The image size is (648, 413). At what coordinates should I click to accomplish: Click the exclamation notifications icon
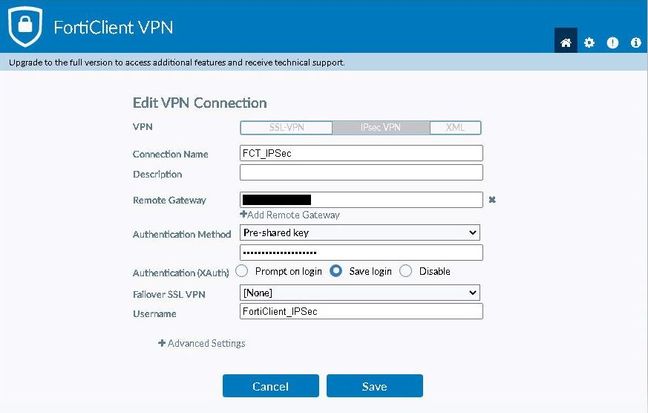[x=612, y=43]
